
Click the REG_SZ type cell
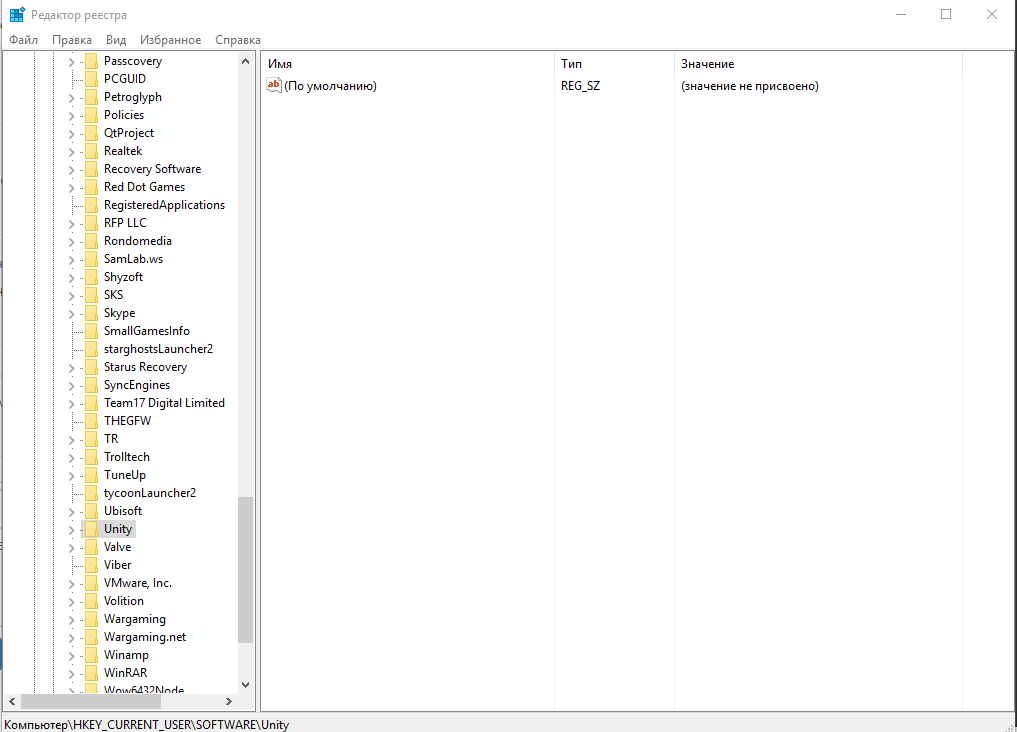click(580, 86)
